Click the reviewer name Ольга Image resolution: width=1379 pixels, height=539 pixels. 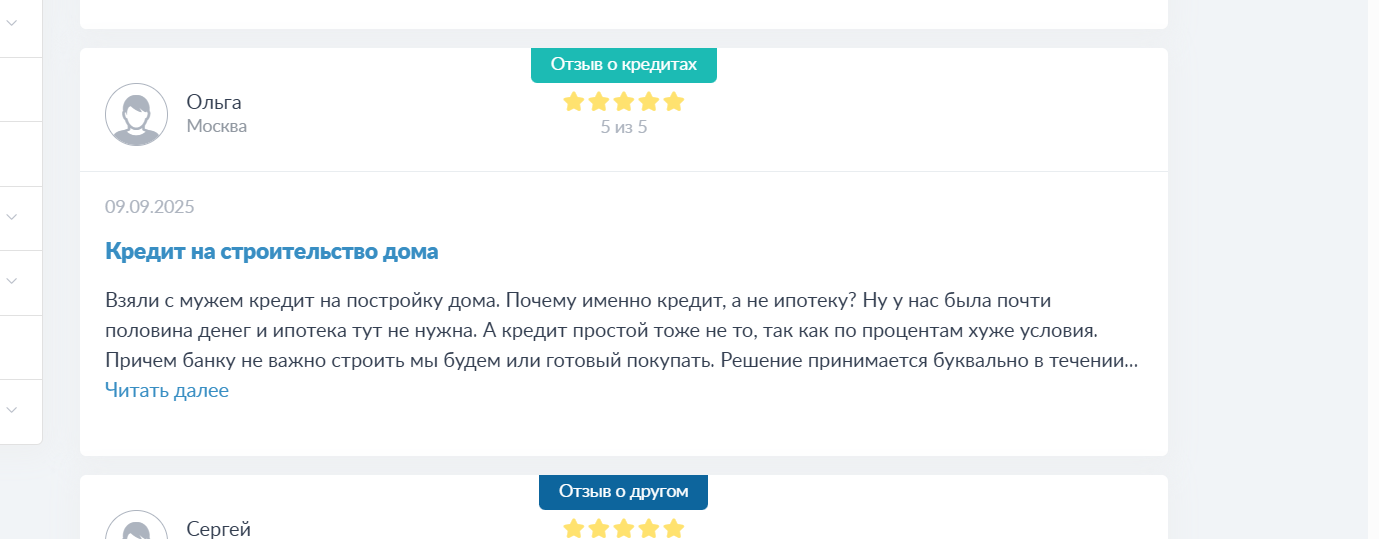214,102
